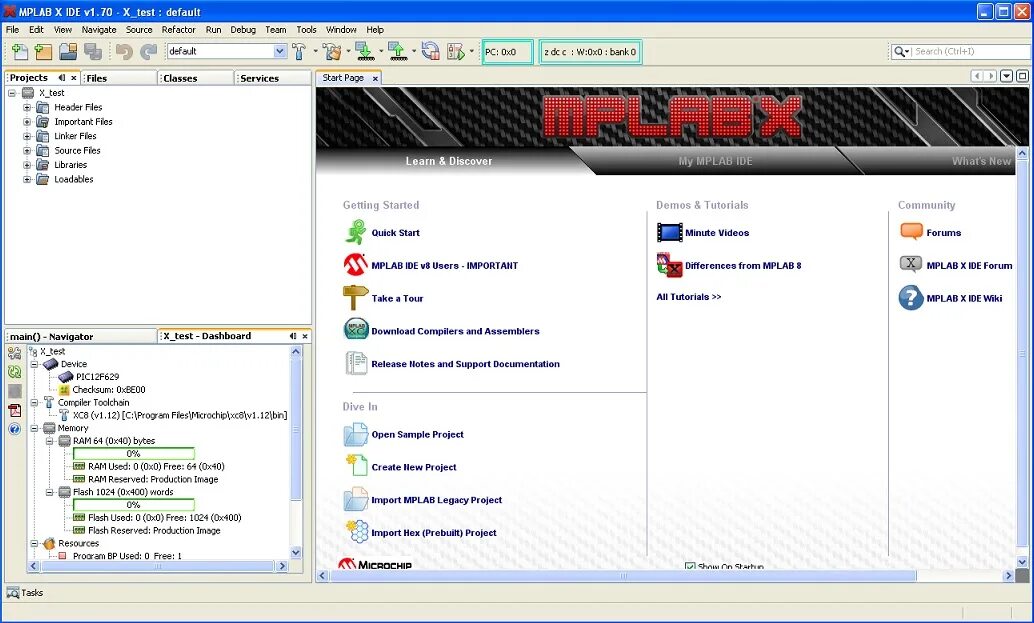Click the Undo arrow in the toolbar
1034x623 pixels.
click(124, 51)
